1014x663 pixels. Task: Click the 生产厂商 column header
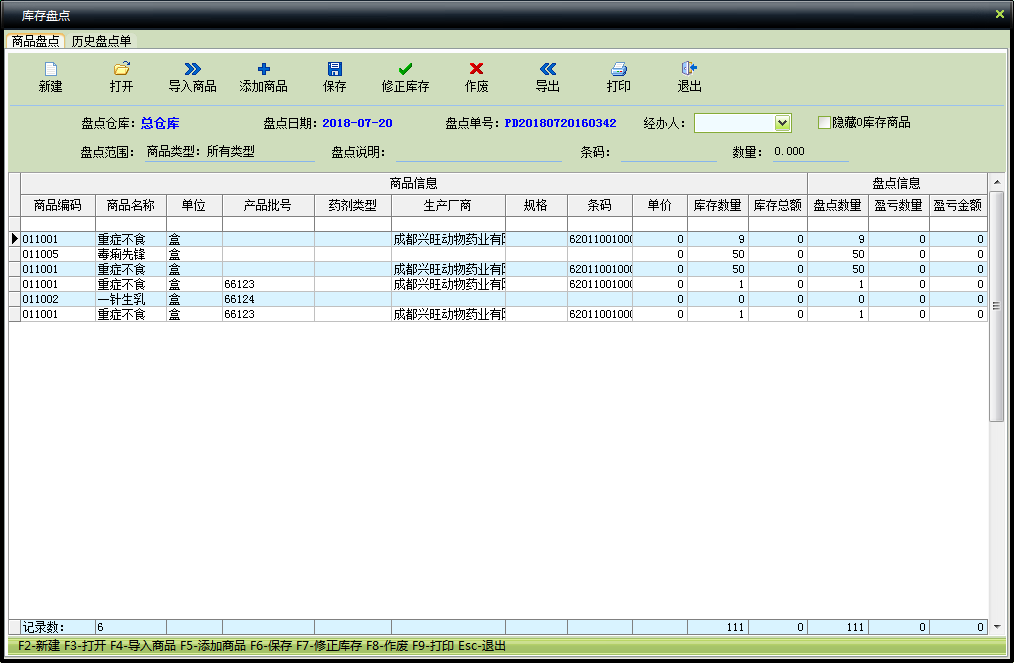click(448, 205)
